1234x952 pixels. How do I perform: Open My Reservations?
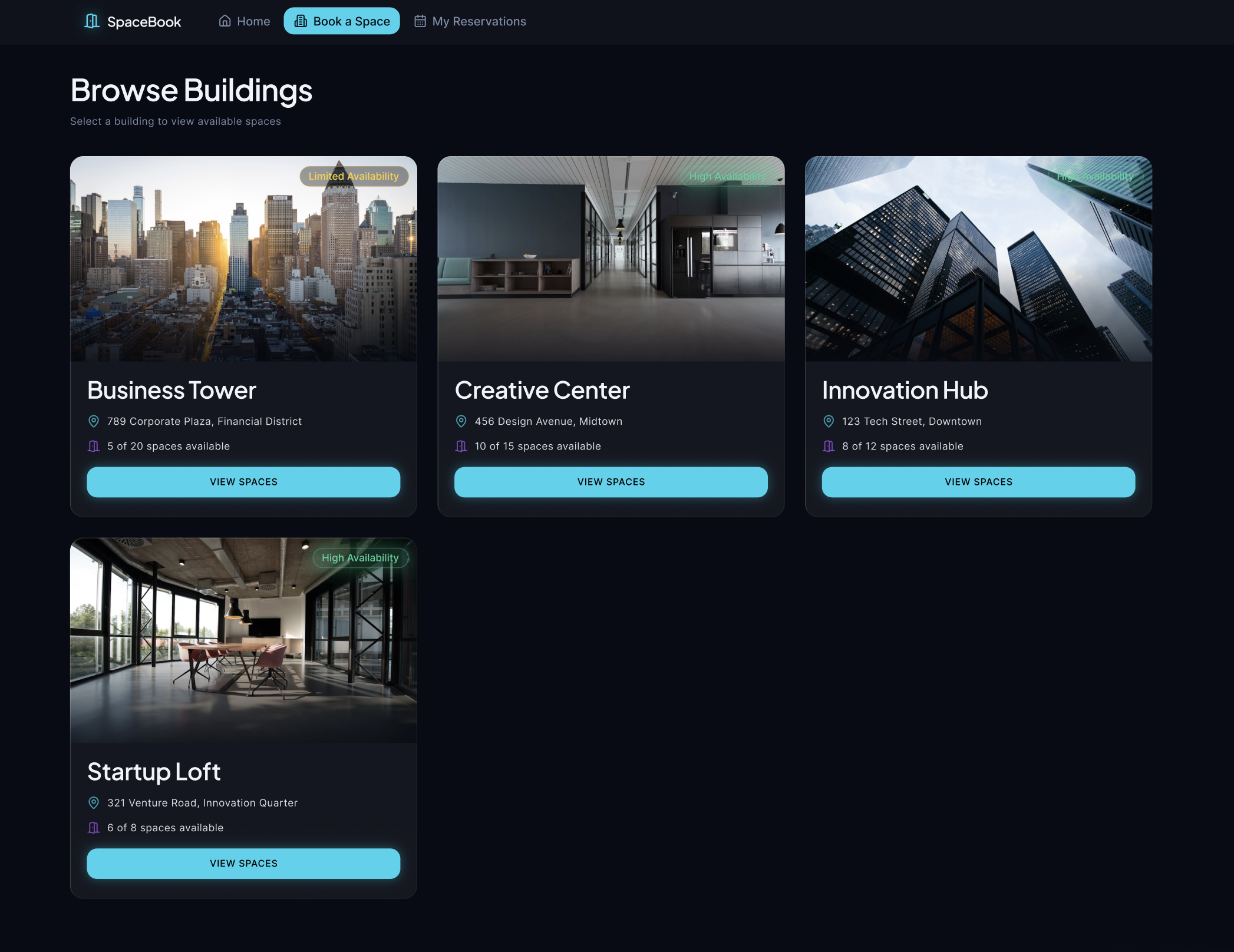pyautogui.click(x=470, y=21)
